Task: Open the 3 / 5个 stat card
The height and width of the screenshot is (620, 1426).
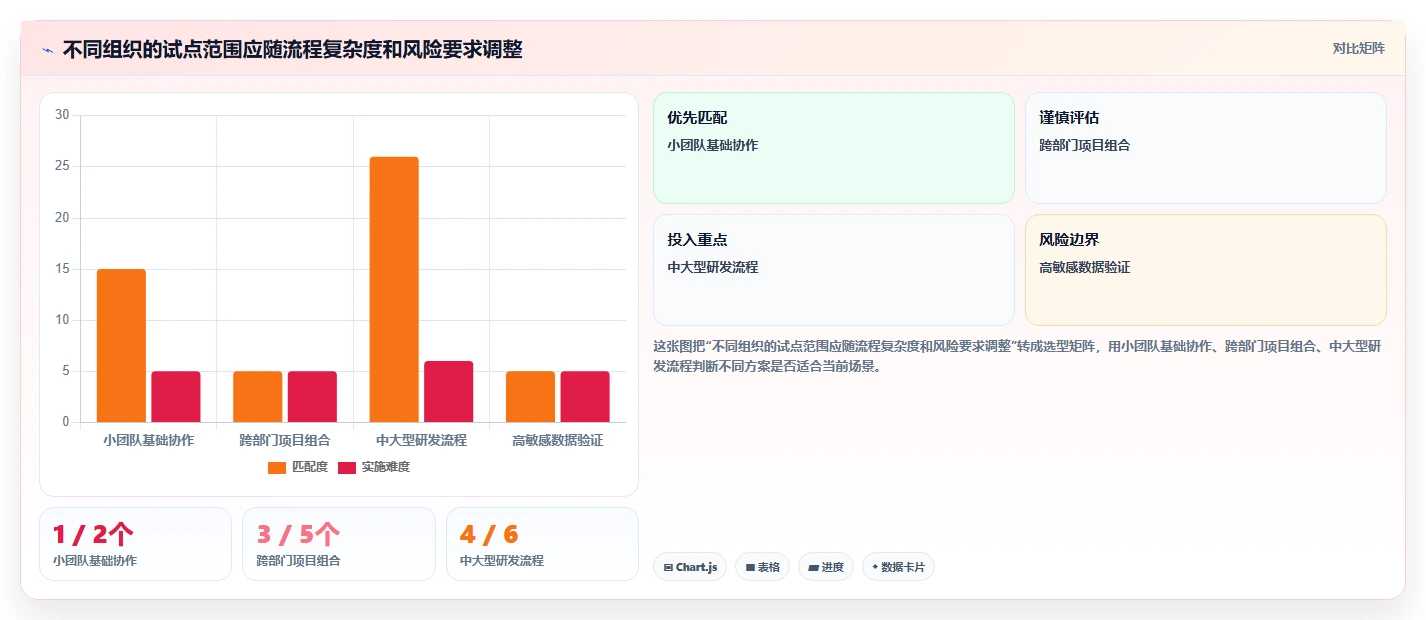Action: pos(339,544)
